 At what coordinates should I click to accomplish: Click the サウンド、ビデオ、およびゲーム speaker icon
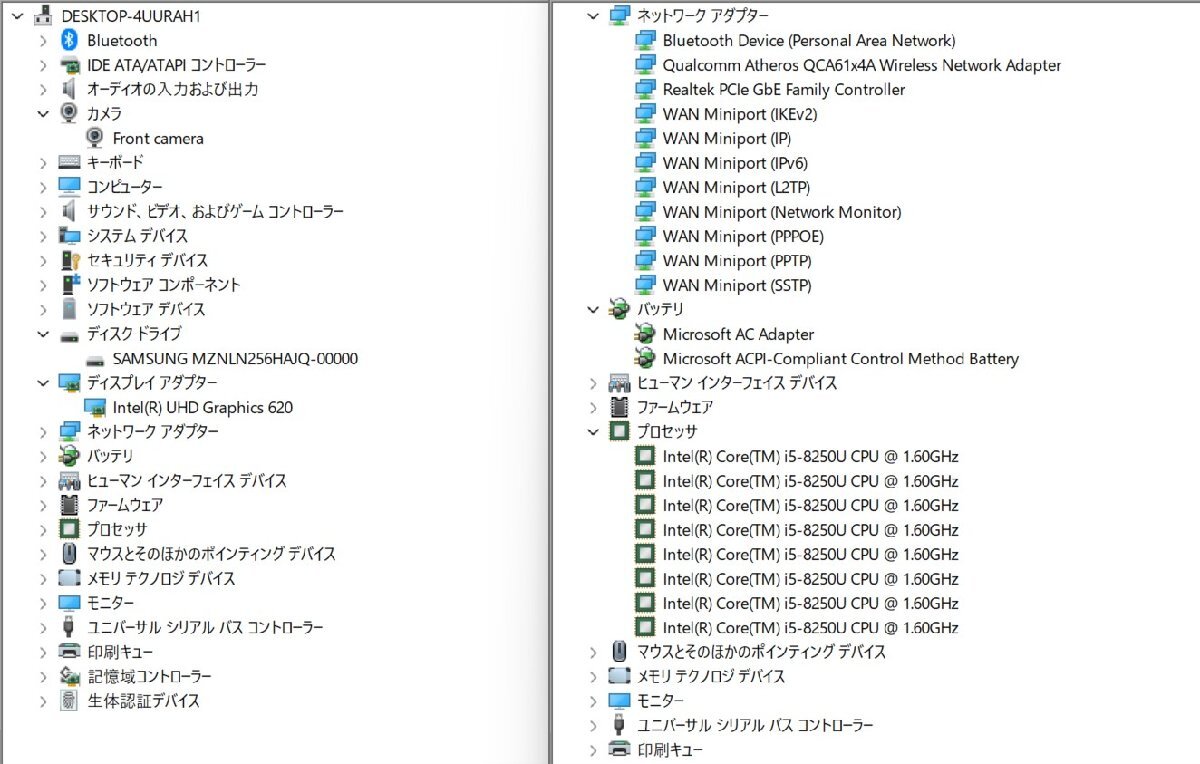(69, 211)
